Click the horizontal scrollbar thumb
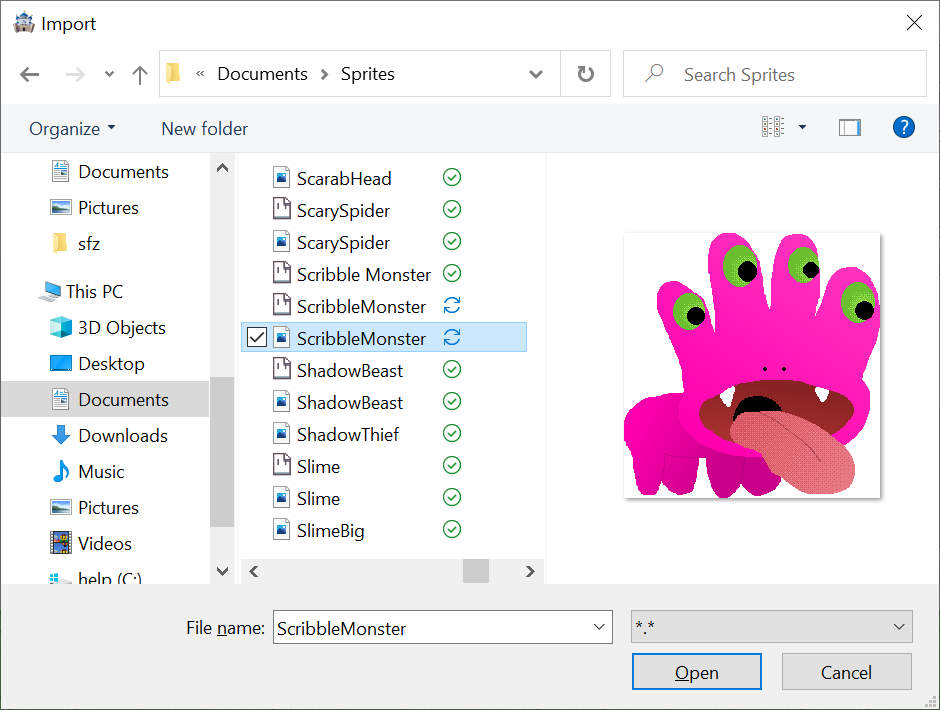Image resolution: width=940 pixels, height=710 pixels. tap(476, 571)
